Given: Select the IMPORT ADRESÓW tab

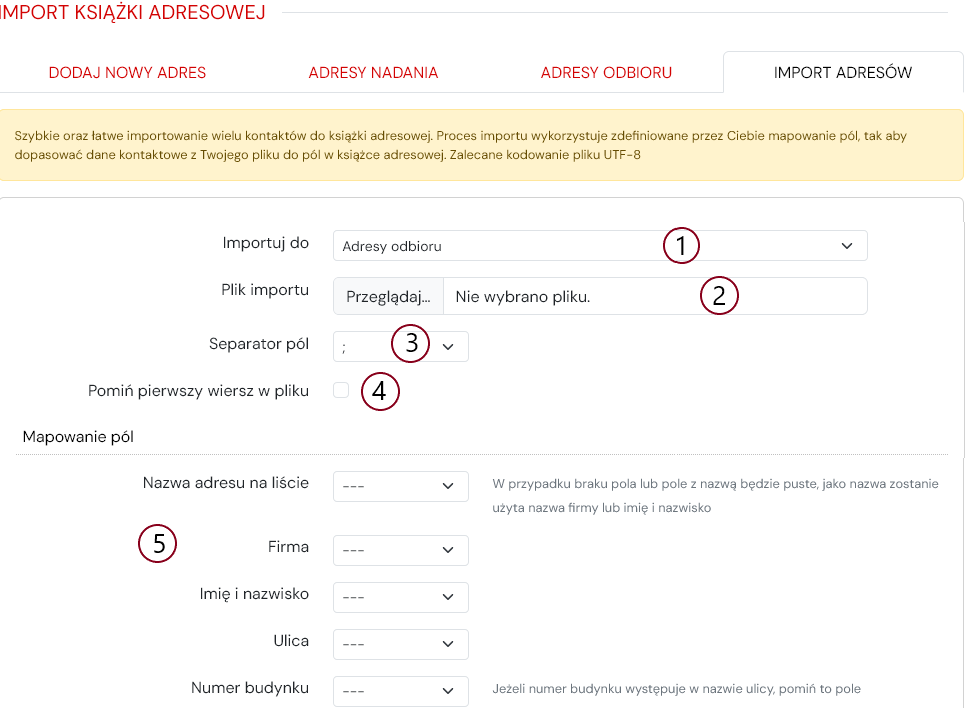Looking at the screenshot, I should pyautogui.click(x=843, y=73).
